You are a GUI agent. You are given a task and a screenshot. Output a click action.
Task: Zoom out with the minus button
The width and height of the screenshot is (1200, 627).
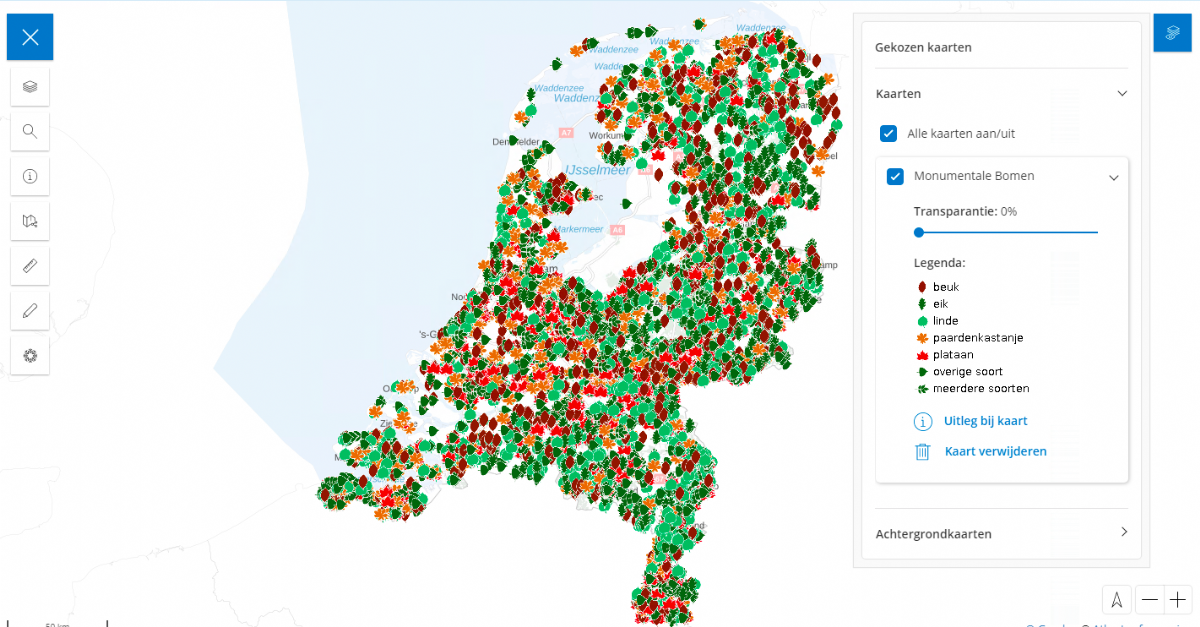[1150, 600]
